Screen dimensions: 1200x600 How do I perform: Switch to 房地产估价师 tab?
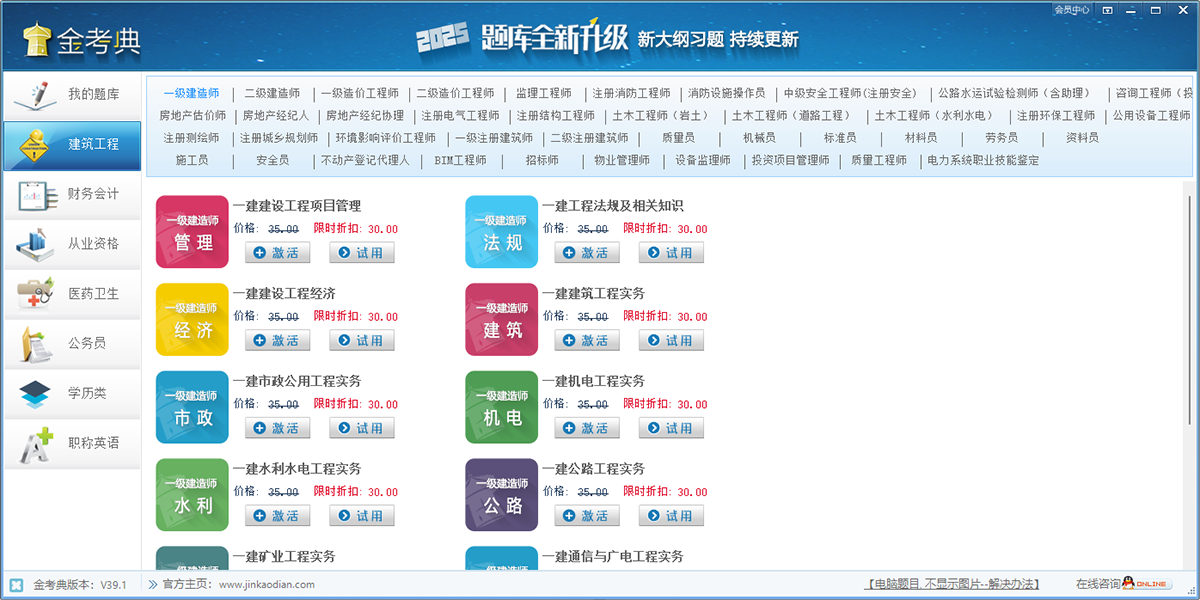193,115
